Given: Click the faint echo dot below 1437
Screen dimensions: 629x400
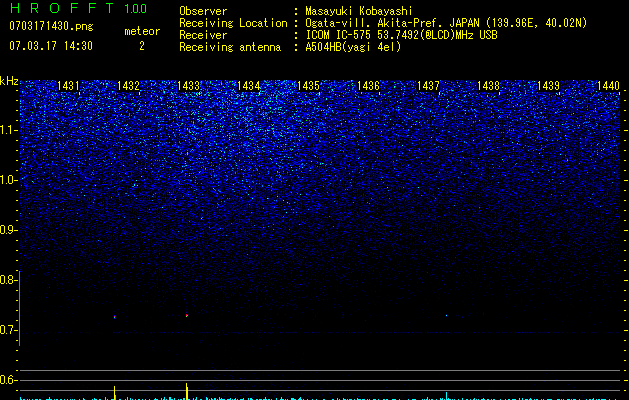Looking at the screenshot, I should [446, 315].
